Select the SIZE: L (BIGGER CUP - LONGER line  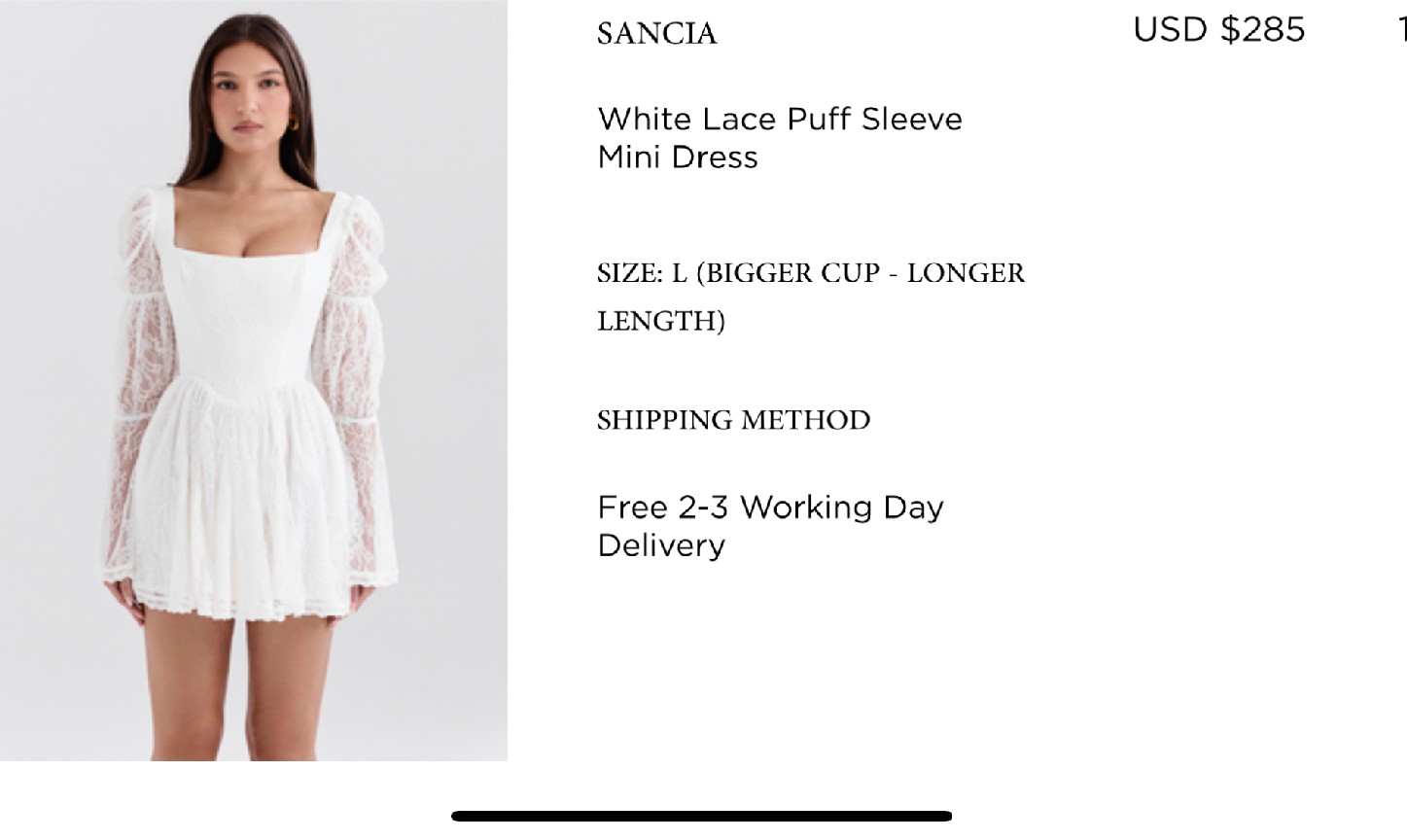[x=811, y=273]
